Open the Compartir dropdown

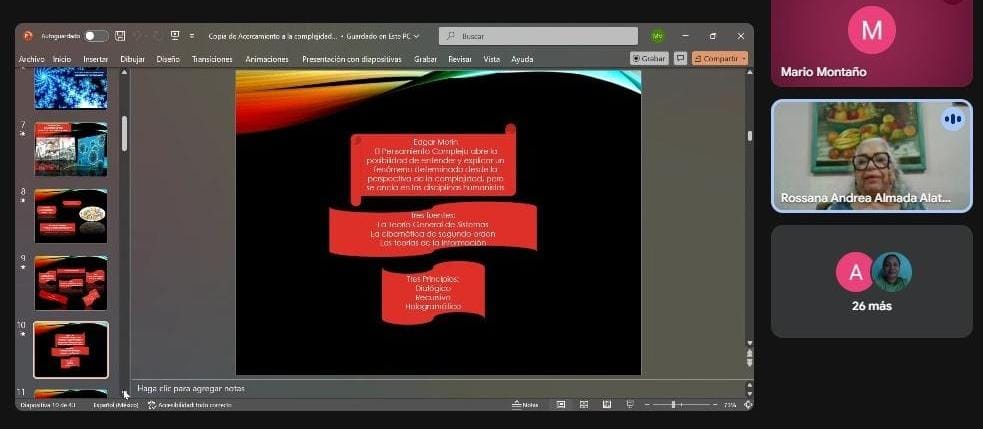[719, 59]
